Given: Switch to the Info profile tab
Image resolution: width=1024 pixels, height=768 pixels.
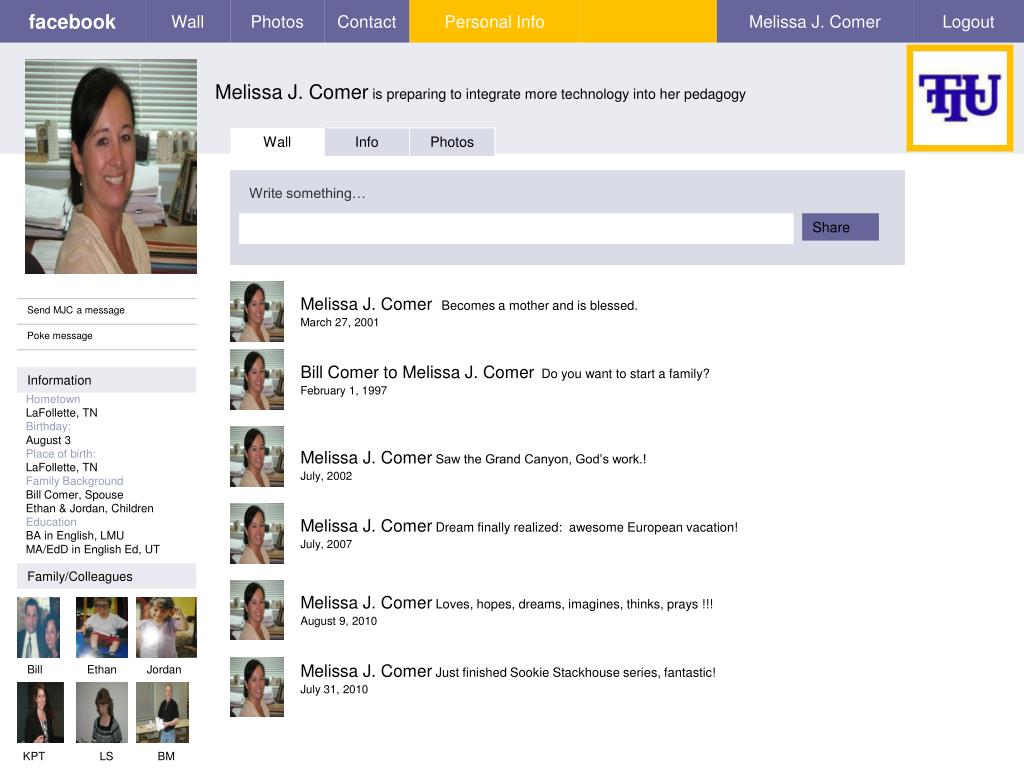Looking at the screenshot, I should pos(367,142).
